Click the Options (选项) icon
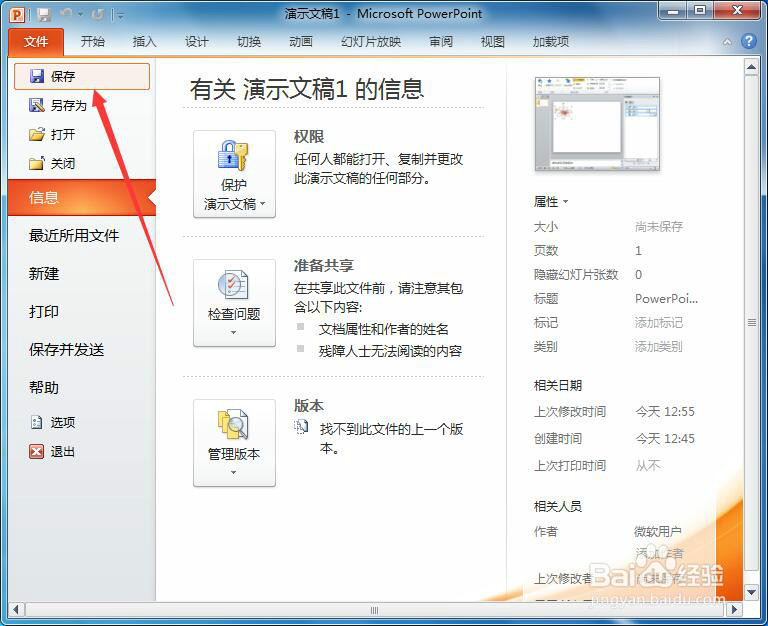This screenshot has width=768, height=626. pos(37,422)
